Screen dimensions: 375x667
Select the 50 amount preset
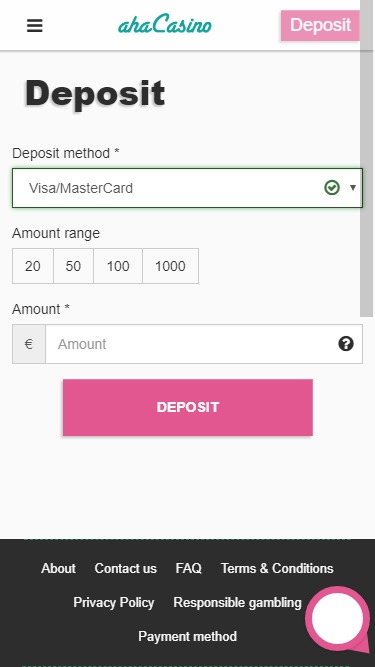pyautogui.click(x=73, y=266)
